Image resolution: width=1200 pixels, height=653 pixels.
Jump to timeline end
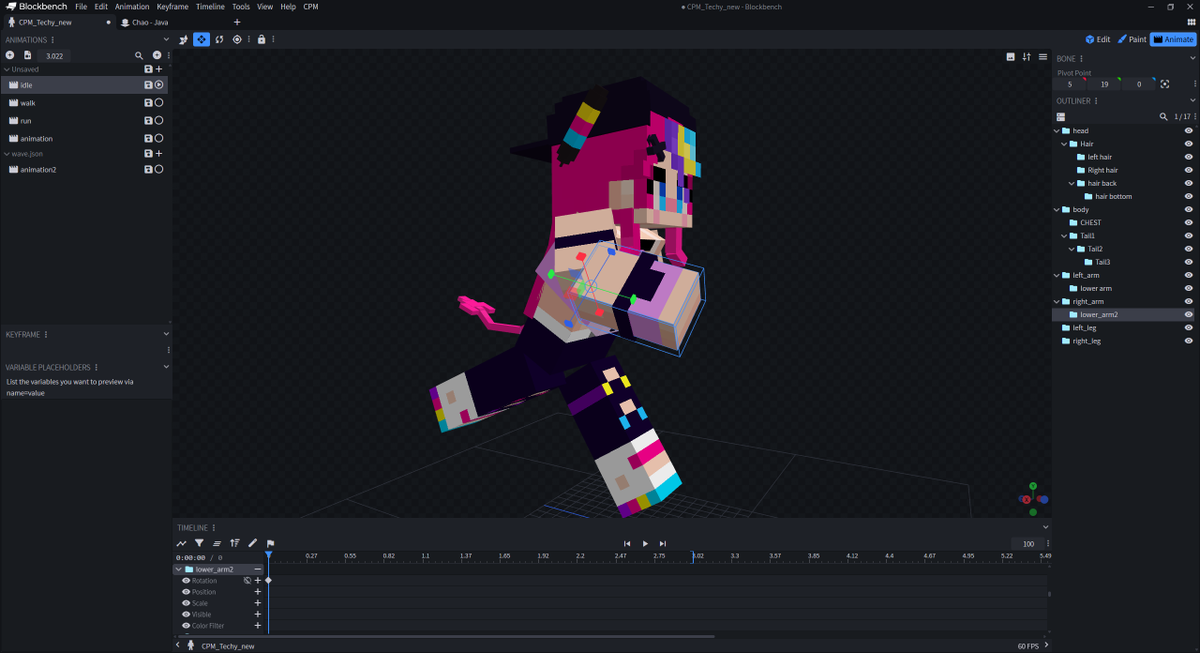click(x=663, y=543)
